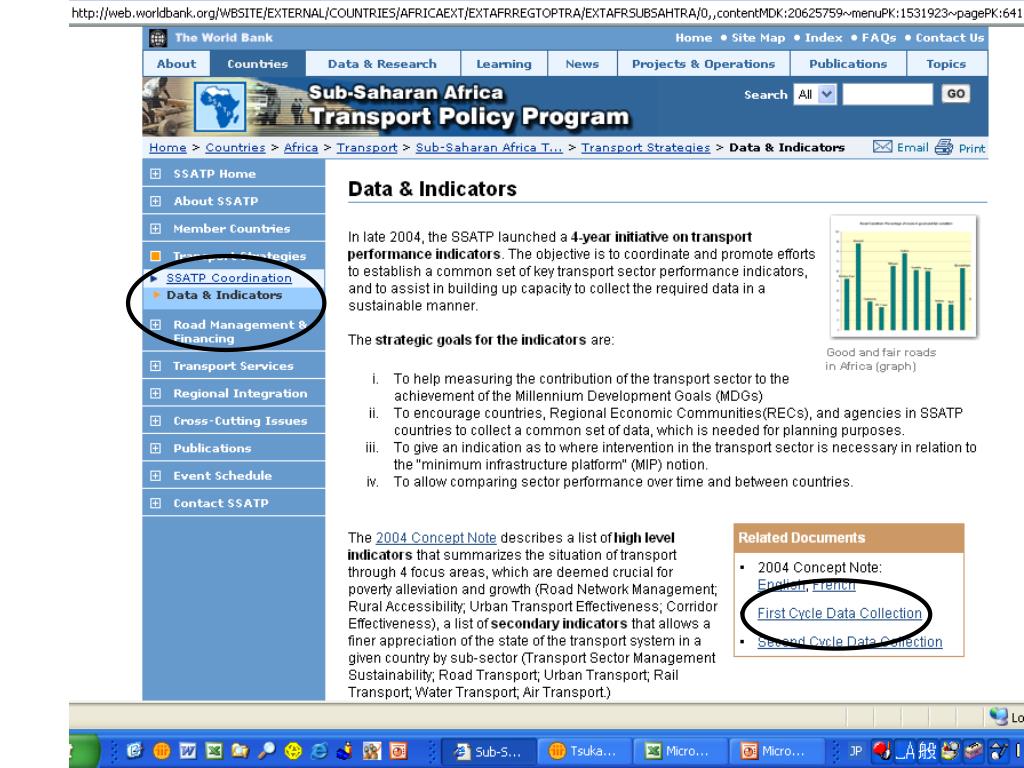This screenshot has width=1024, height=768.
Task: Open the Data & Research tab
Action: (383, 64)
